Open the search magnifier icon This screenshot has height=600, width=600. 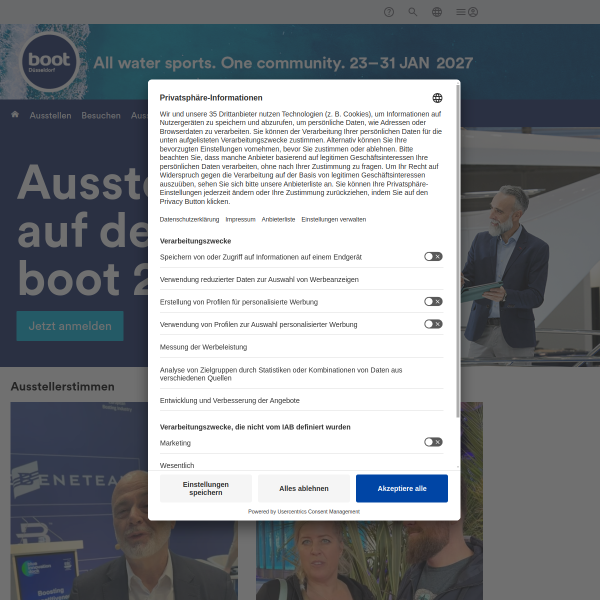tap(412, 12)
